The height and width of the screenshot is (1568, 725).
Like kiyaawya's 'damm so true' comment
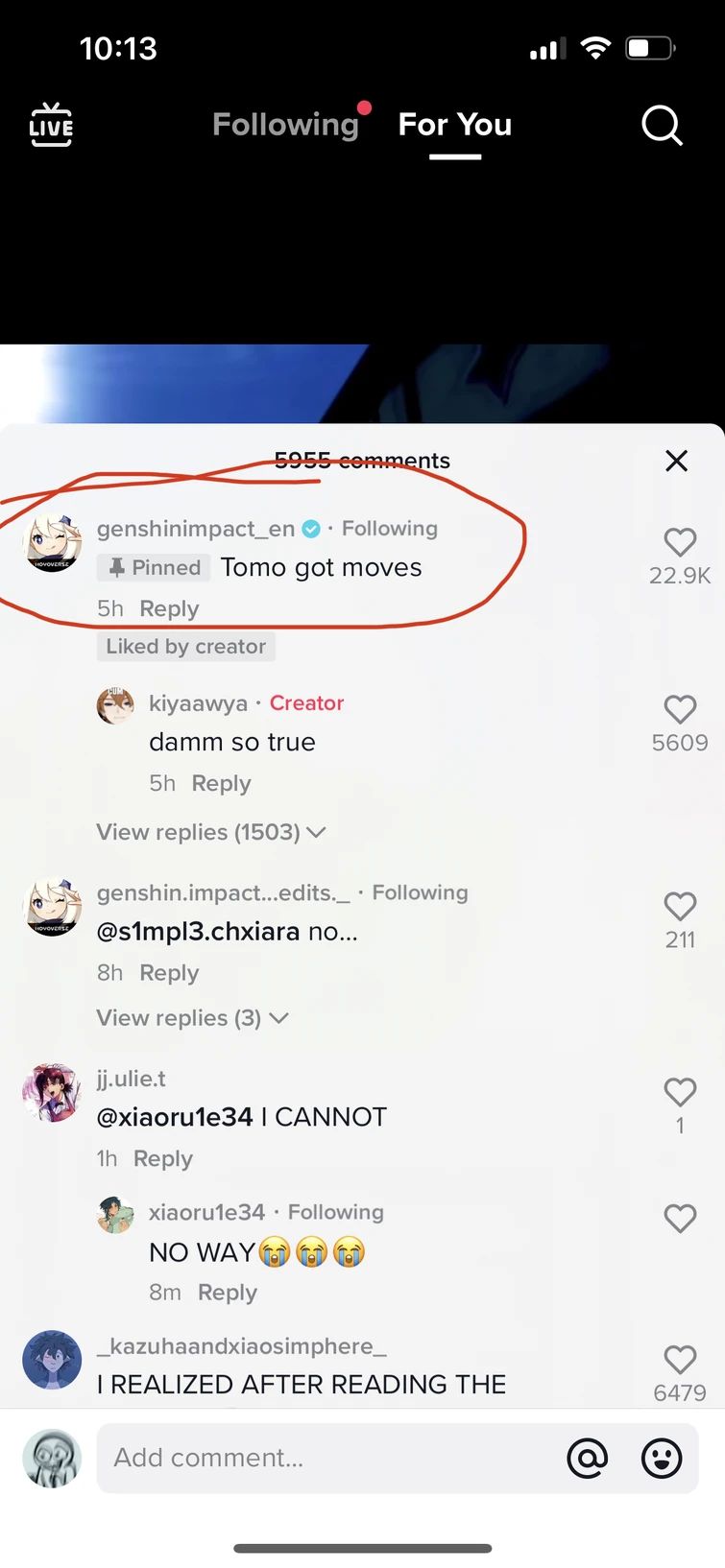tap(680, 709)
